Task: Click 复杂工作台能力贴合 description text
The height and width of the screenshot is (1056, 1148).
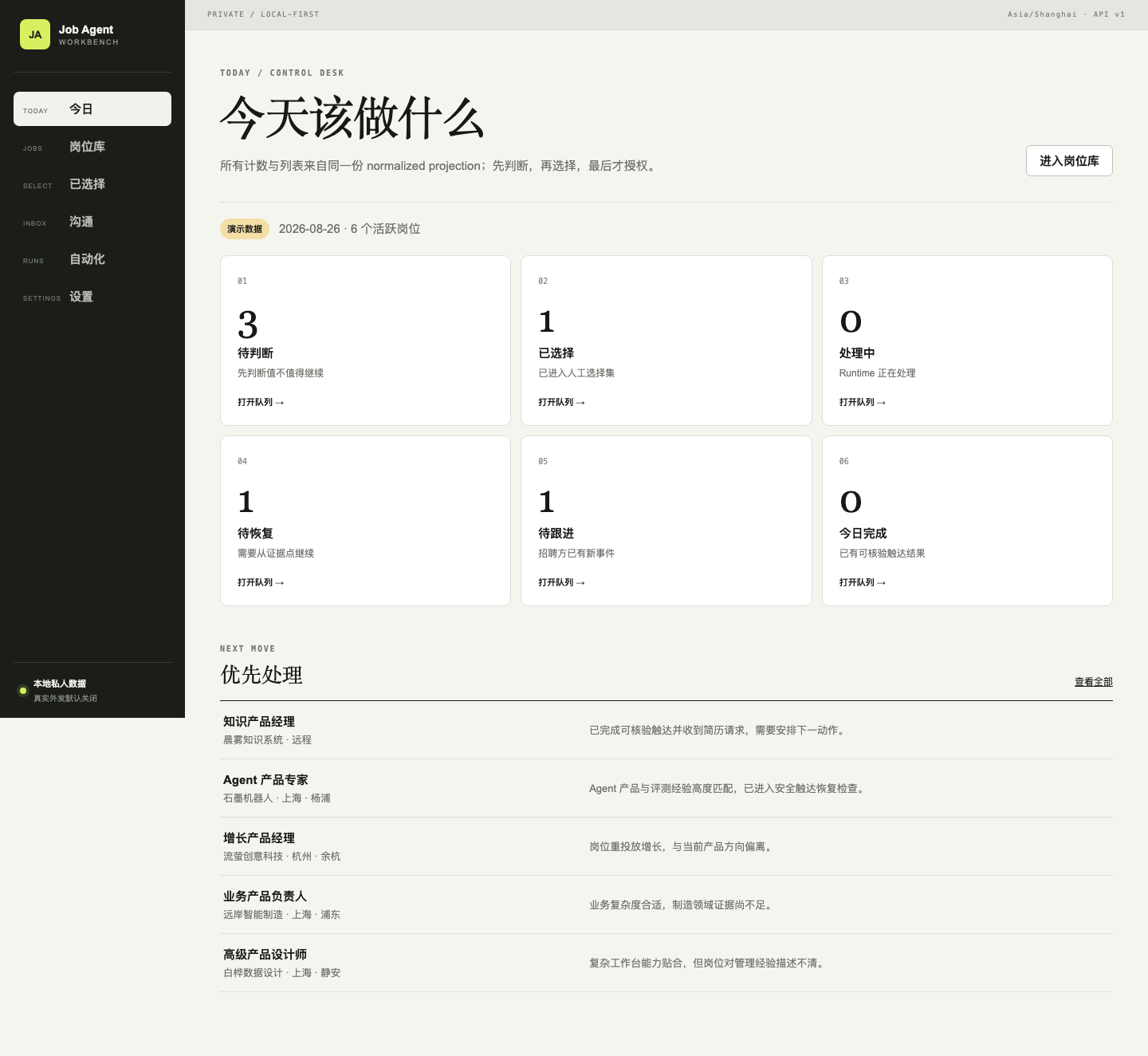Action: (708, 963)
